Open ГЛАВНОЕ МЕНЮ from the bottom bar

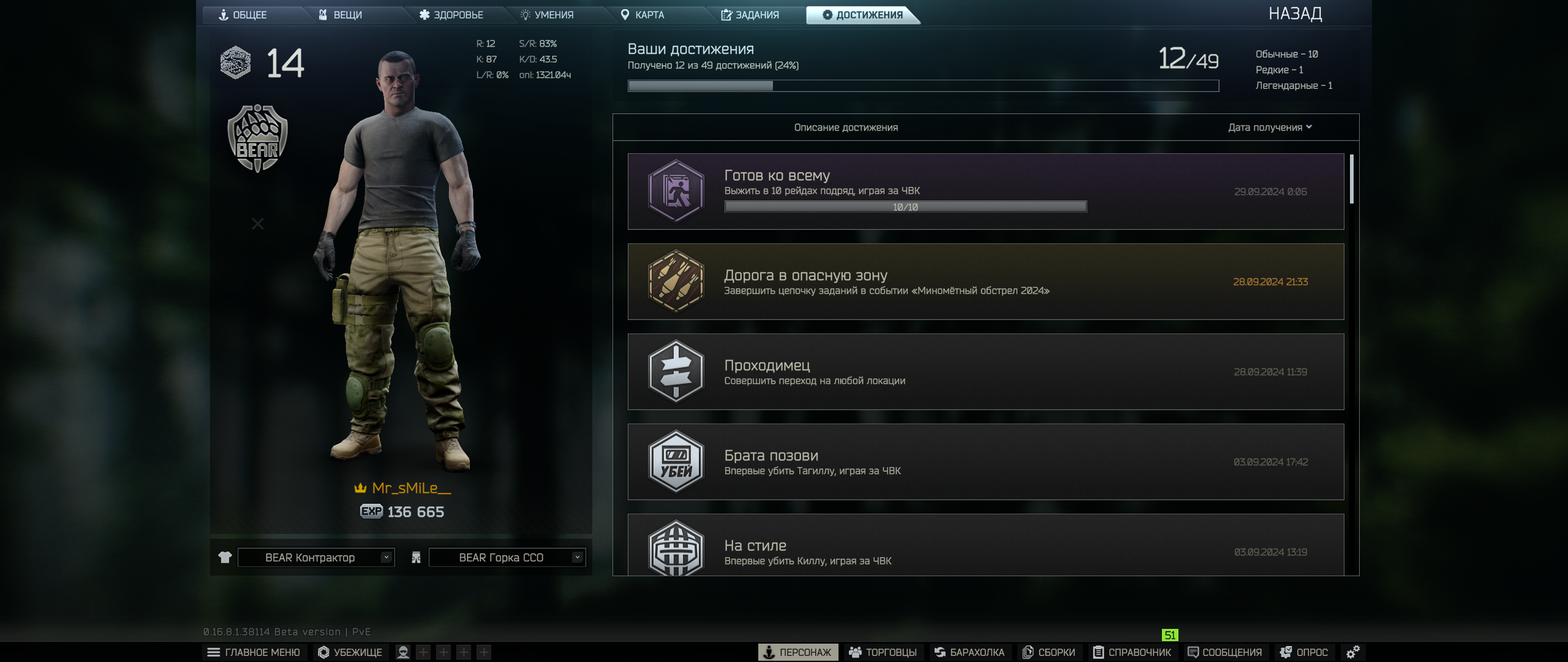254,652
